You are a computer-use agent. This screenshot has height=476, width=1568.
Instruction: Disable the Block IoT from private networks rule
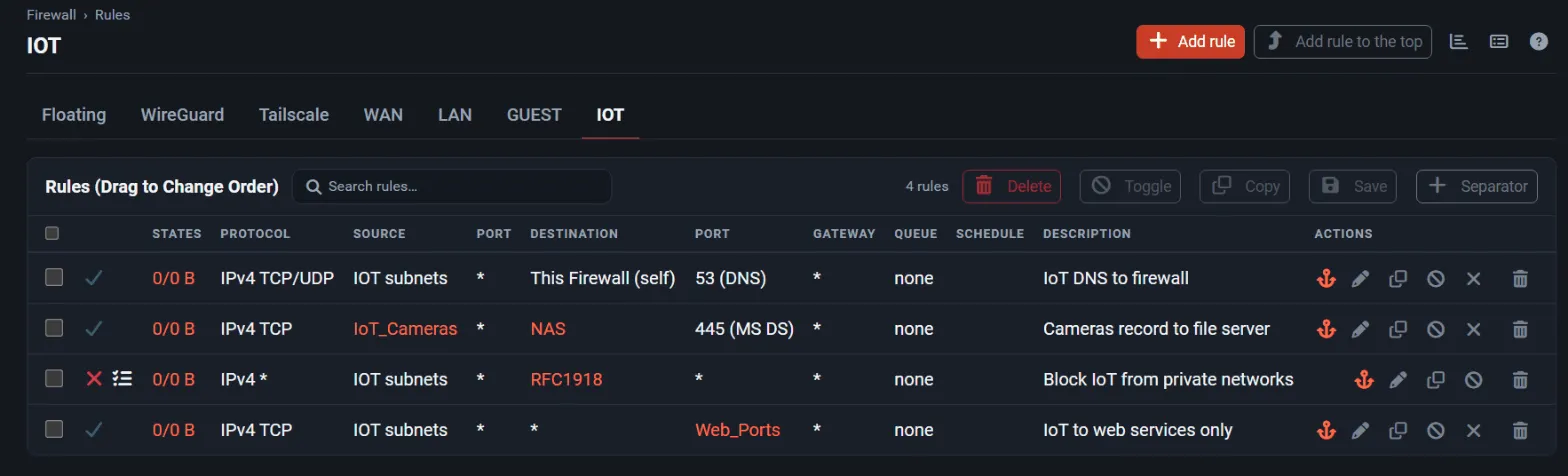1473,380
